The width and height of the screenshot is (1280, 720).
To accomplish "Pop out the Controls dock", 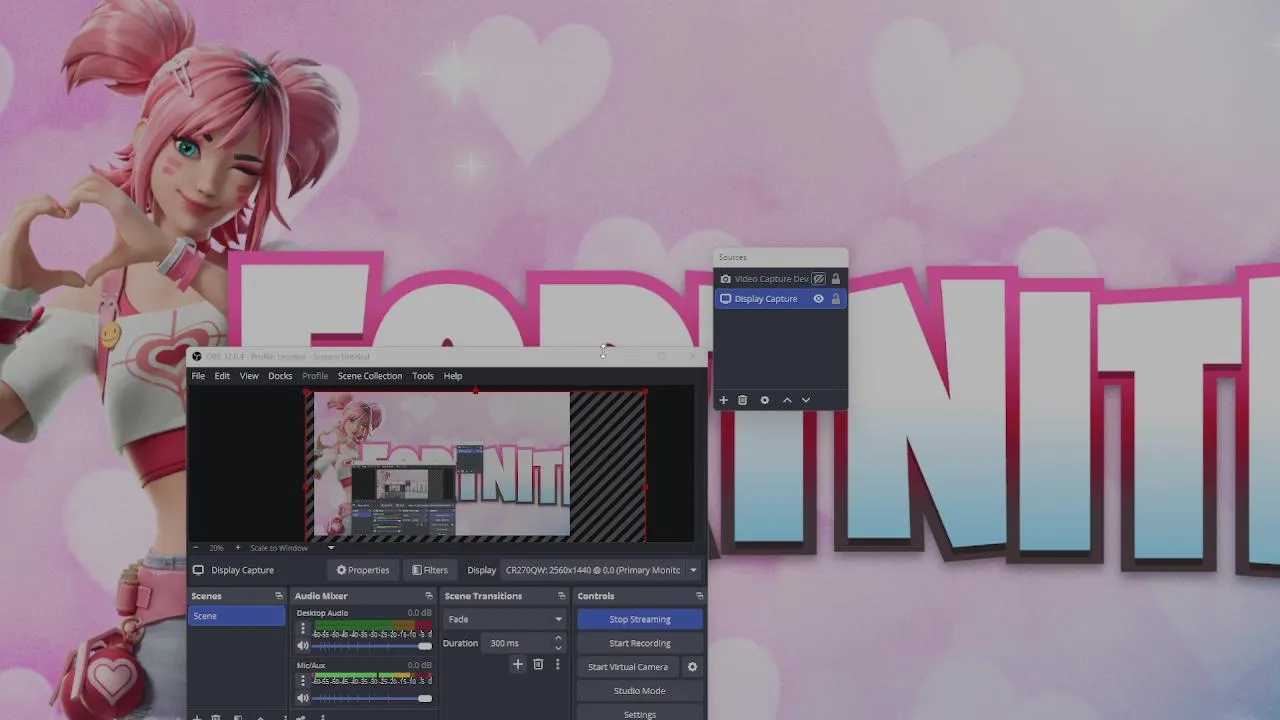I will pos(699,596).
